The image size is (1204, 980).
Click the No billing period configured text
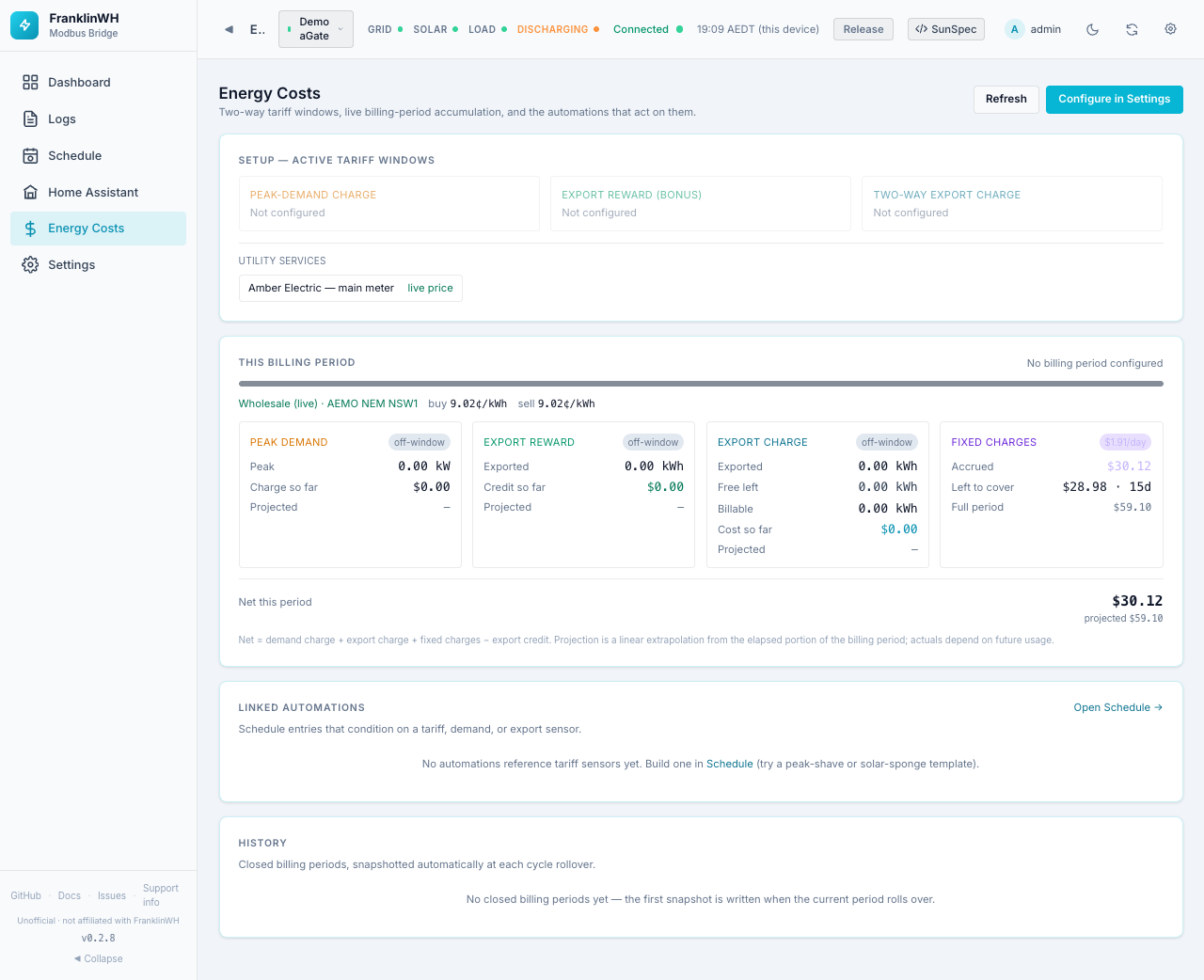[1095, 363]
